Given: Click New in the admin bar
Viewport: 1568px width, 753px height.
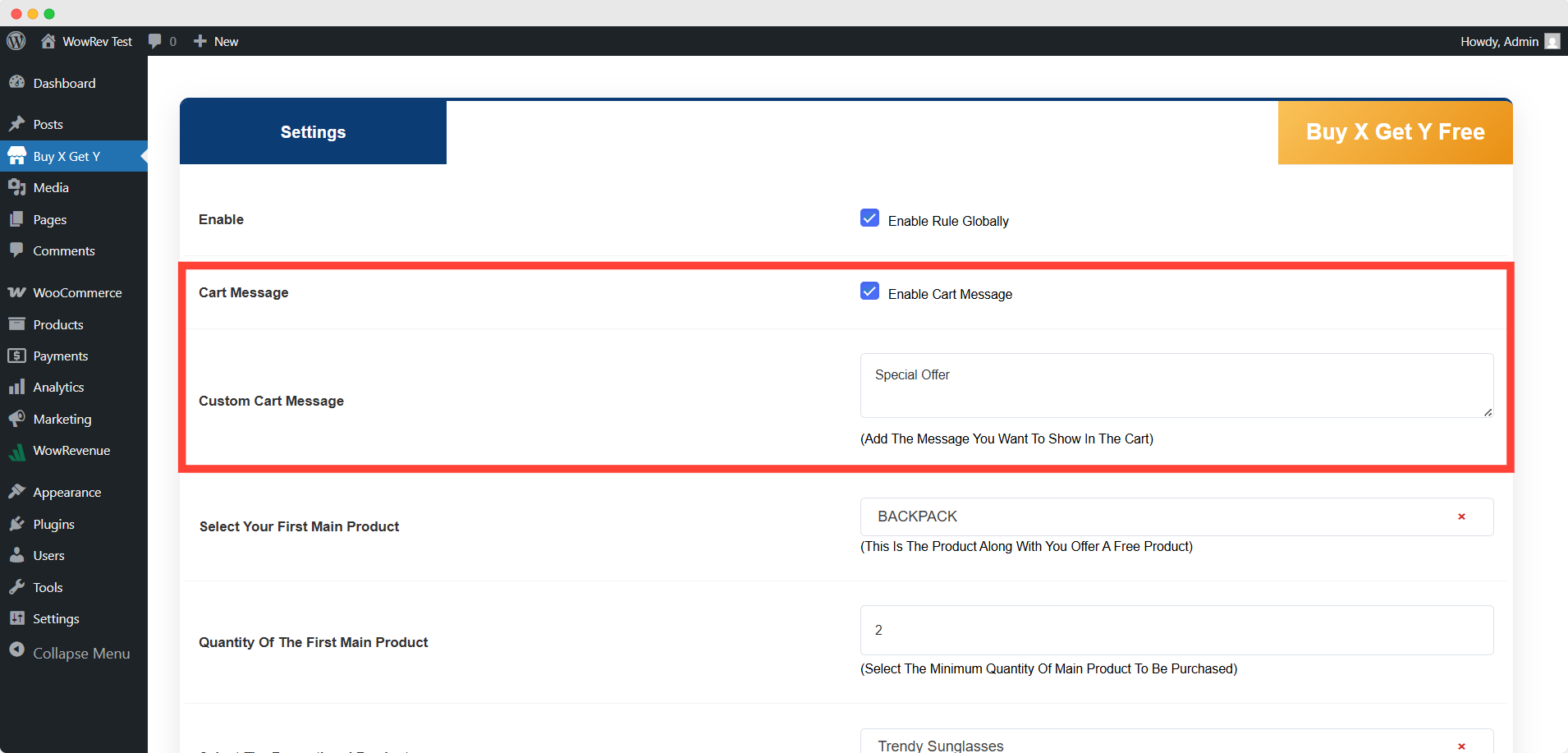Looking at the screenshot, I should (x=226, y=41).
